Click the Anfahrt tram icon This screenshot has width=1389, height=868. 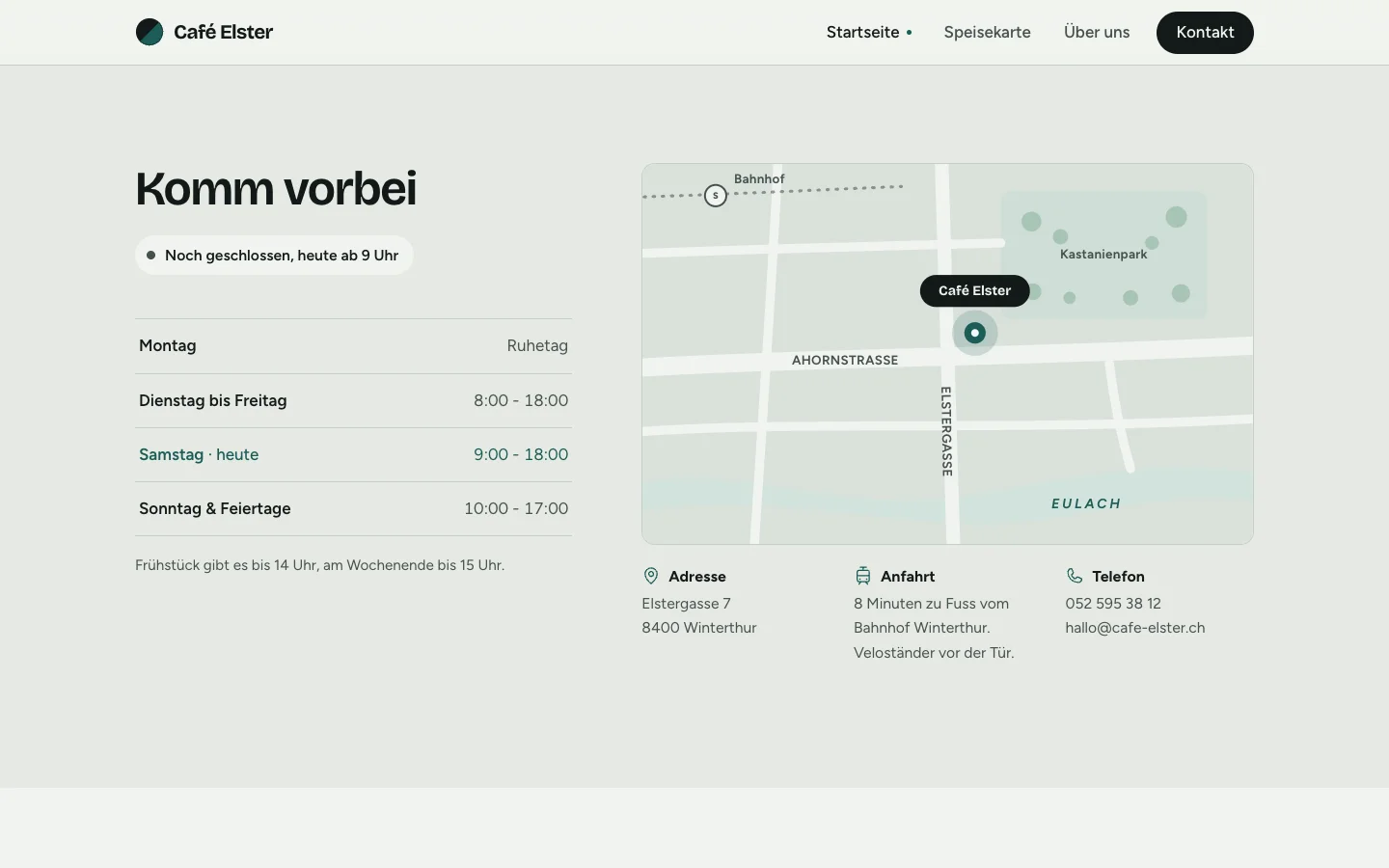coord(863,576)
